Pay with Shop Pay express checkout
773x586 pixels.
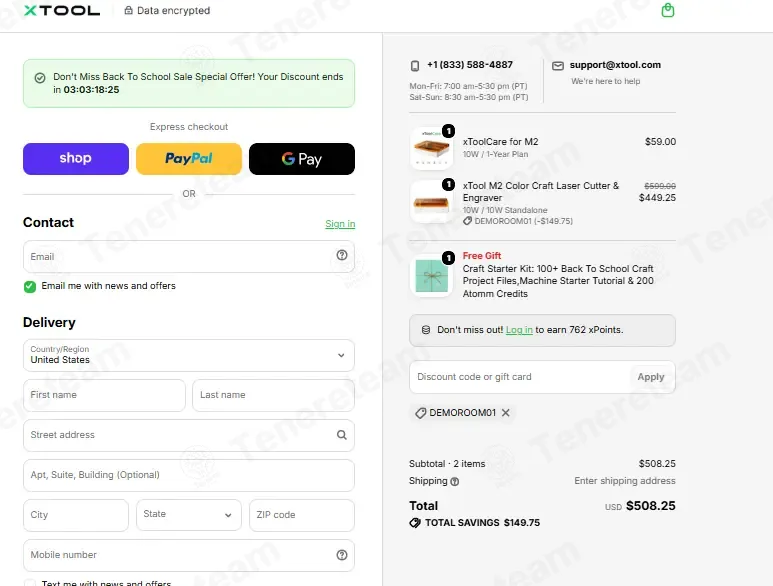76,159
